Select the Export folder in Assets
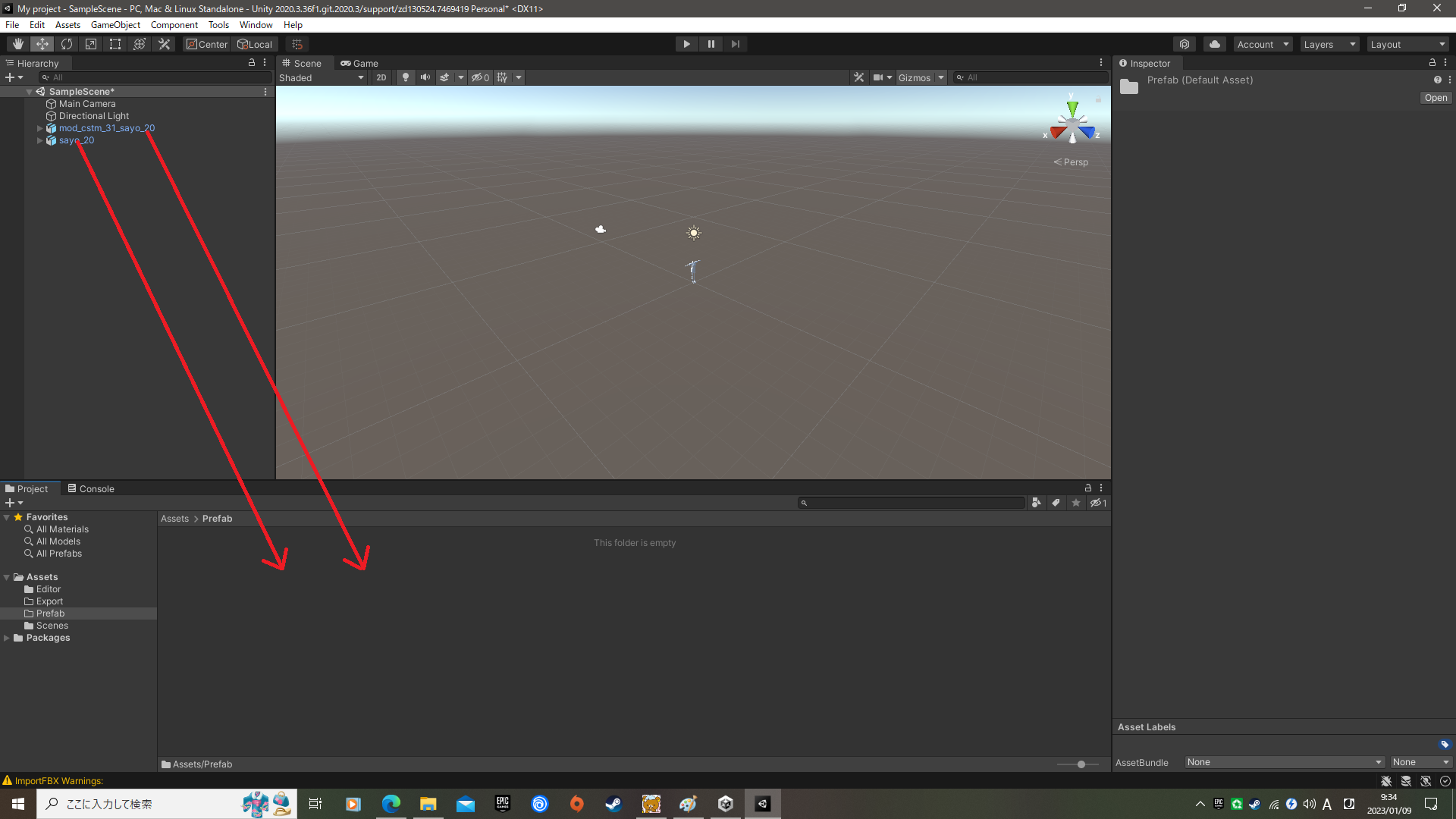Viewport: 1456px width, 819px height. [49, 601]
